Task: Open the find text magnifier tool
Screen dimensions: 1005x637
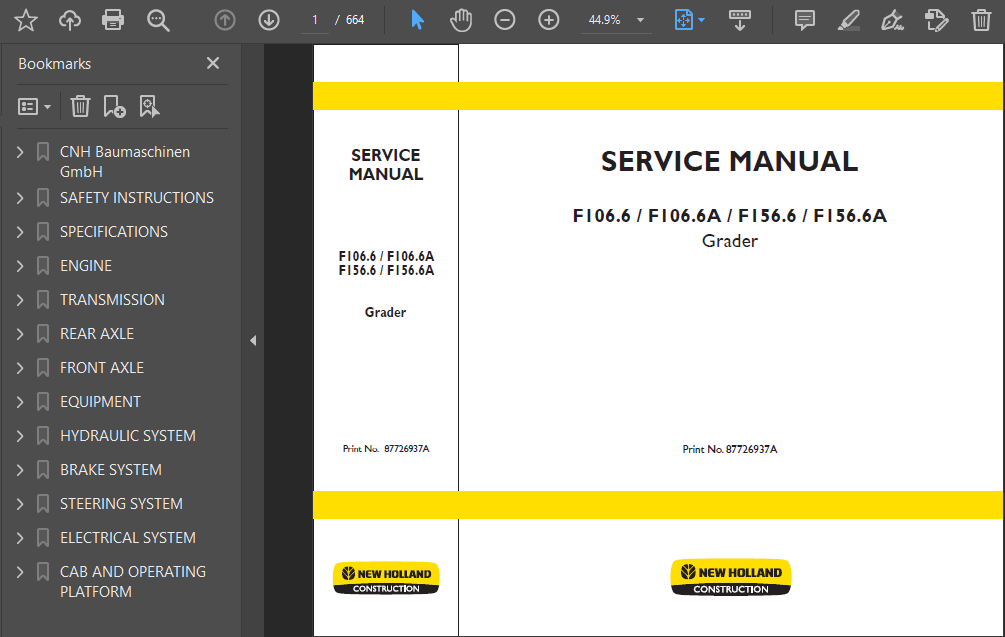Action: (158, 21)
